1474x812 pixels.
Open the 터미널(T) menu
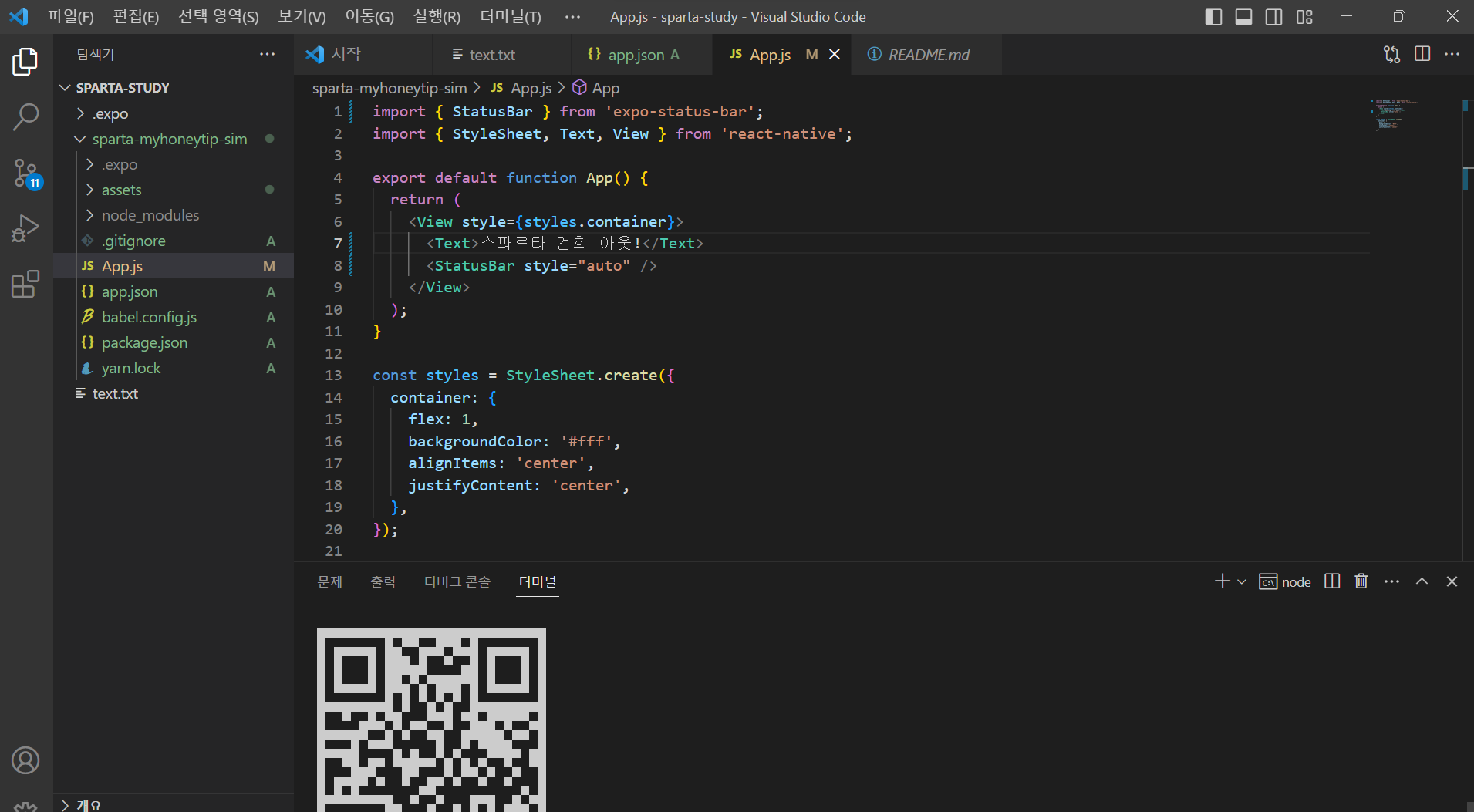tap(511, 17)
